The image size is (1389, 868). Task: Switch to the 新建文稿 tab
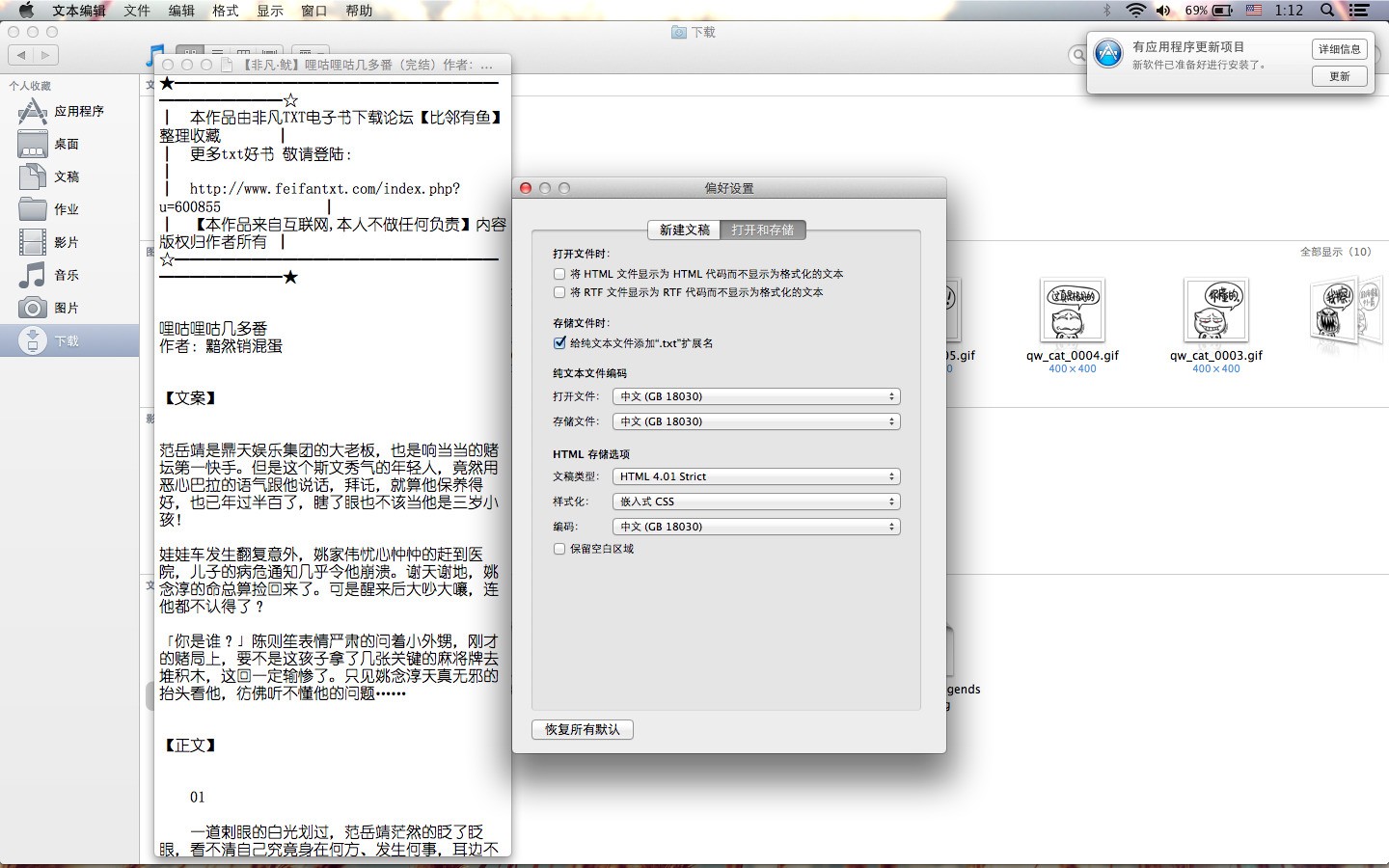[x=685, y=230]
